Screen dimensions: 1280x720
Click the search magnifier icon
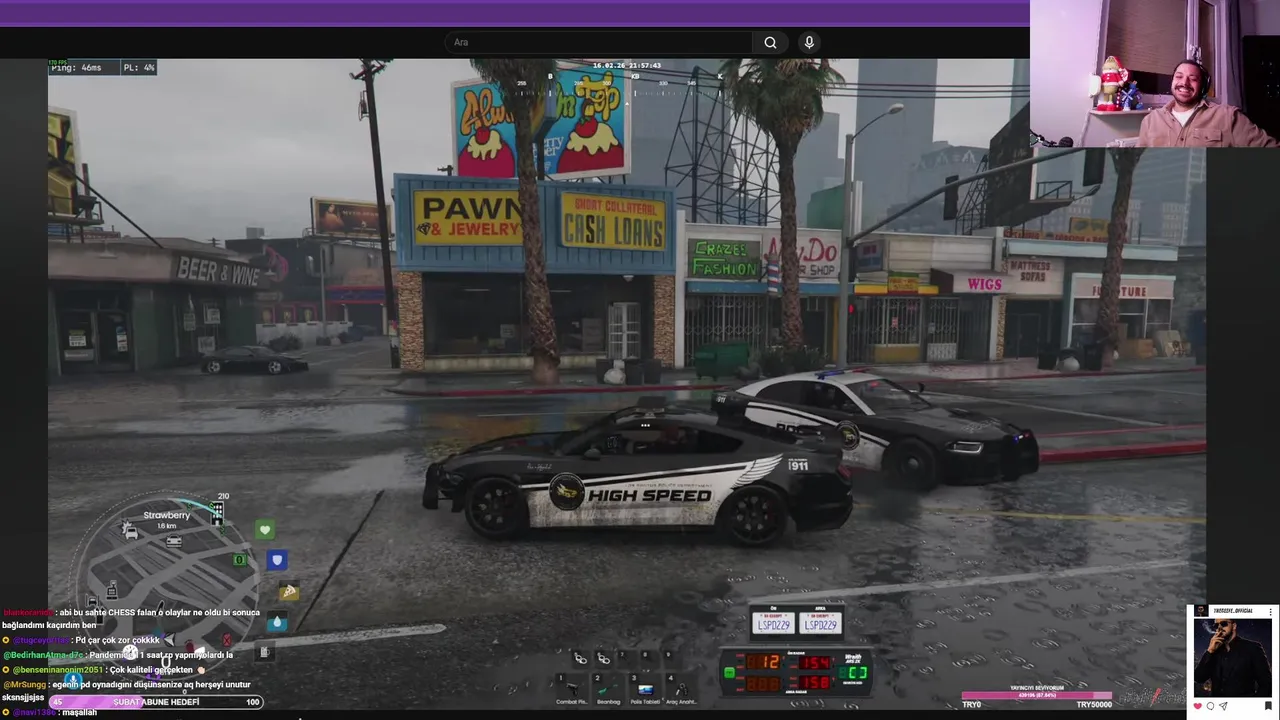click(x=770, y=42)
